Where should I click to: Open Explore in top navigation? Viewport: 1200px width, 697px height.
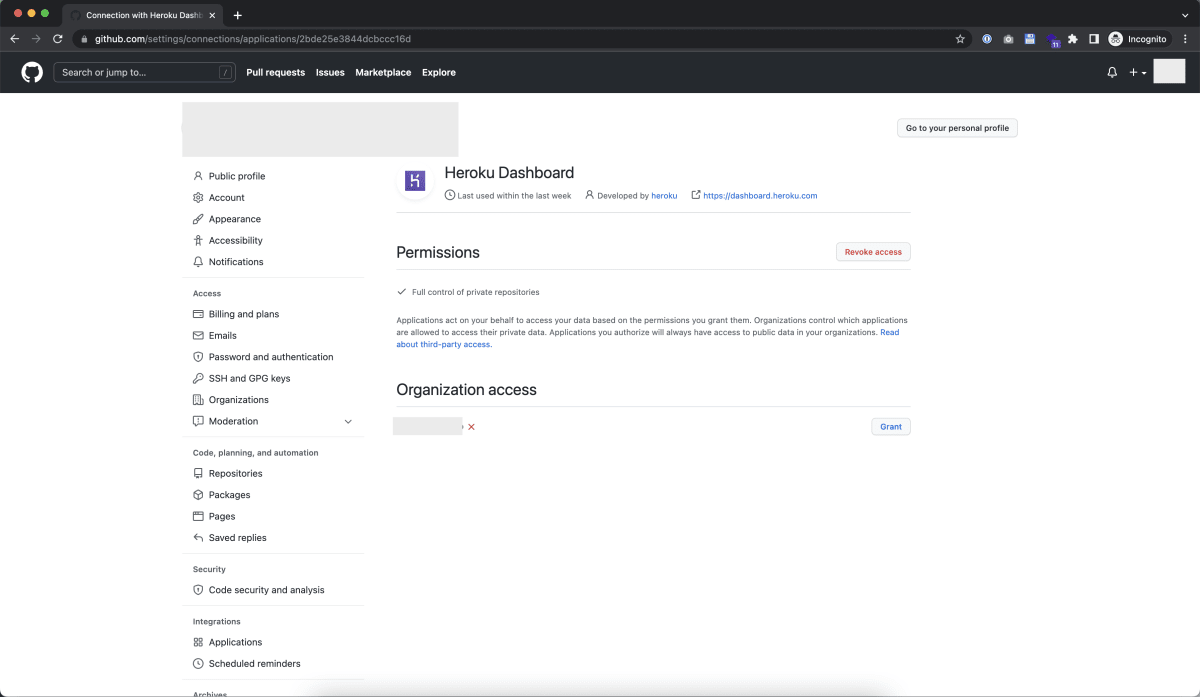[x=439, y=73]
